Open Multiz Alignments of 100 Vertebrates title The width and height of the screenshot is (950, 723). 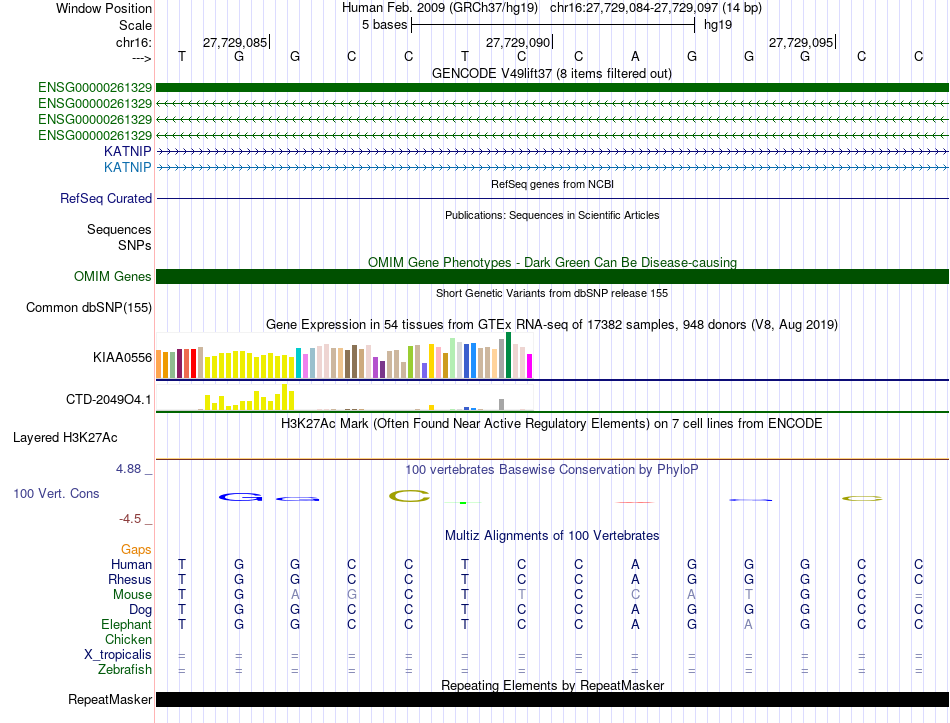(x=551, y=536)
